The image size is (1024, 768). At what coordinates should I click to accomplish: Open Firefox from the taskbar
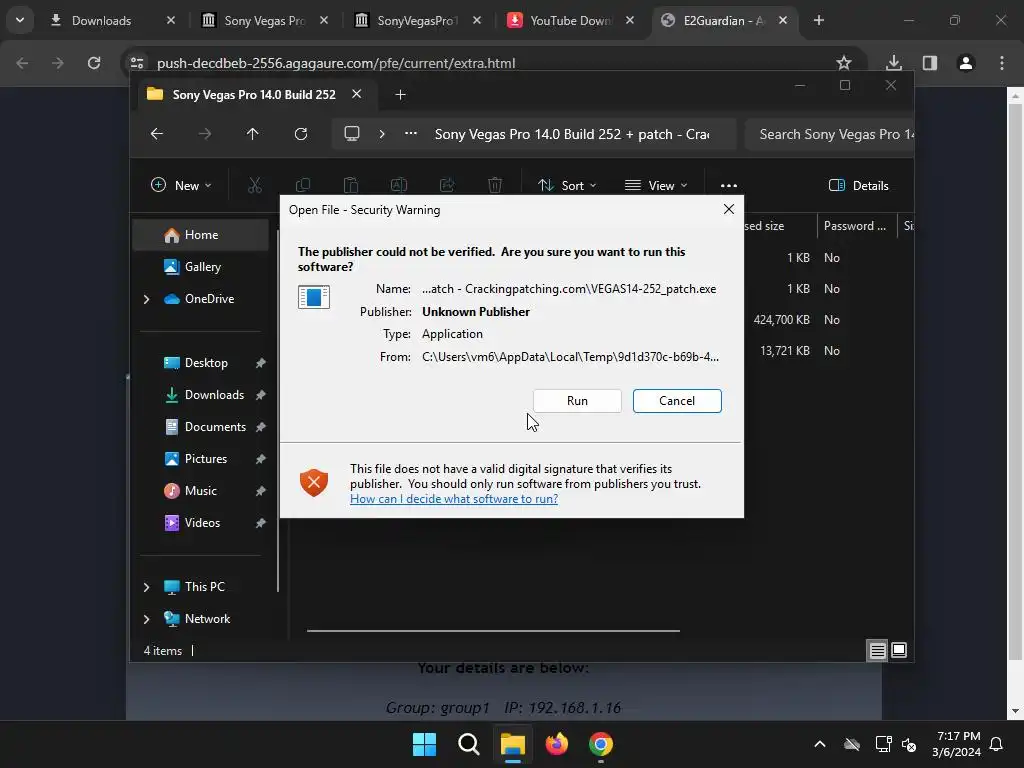[x=557, y=744]
